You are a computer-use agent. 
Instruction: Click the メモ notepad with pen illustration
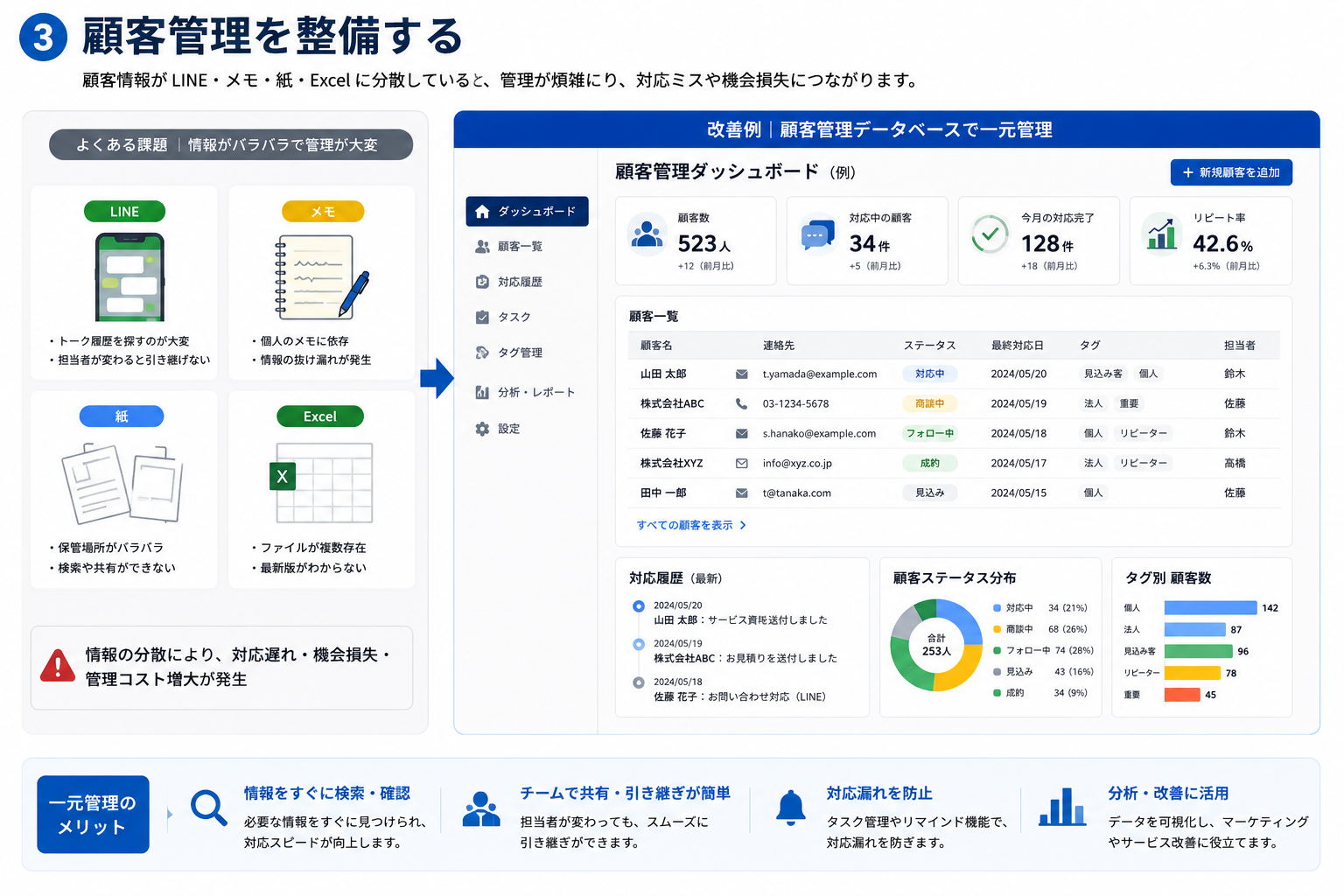click(322, 276)
